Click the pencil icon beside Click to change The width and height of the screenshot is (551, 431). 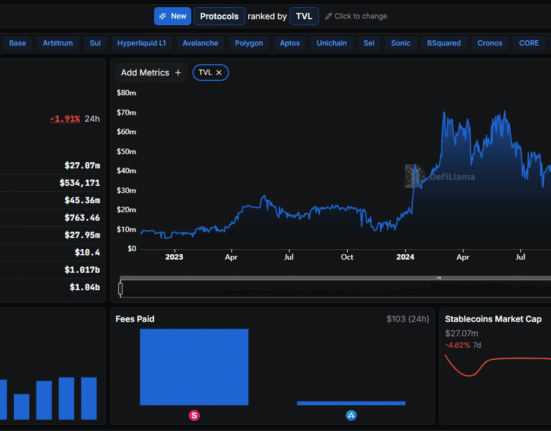pyautogui.click(x=328, y=16)
